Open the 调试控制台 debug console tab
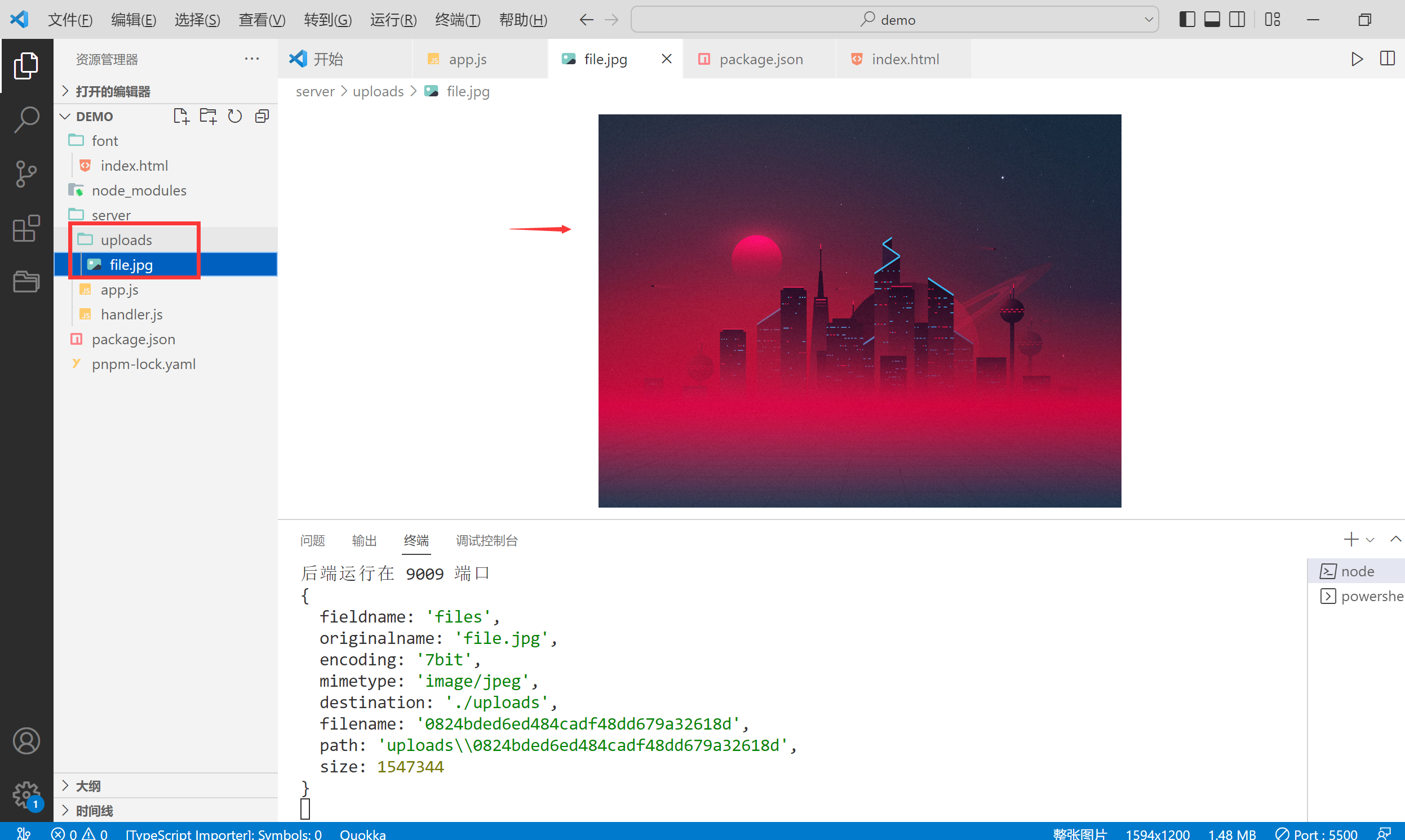1405x840 pixels. (x=487, y=541)
